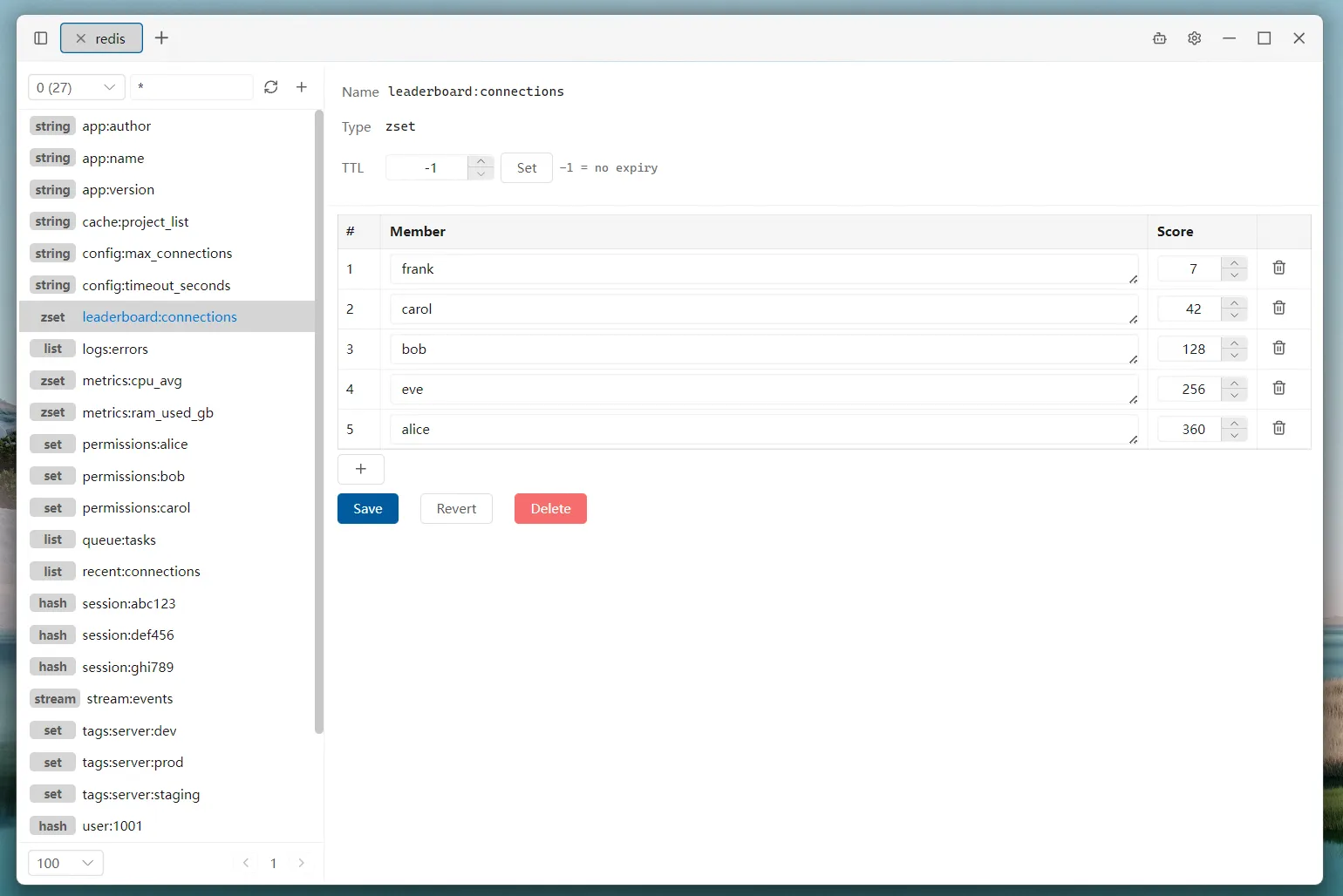1343x896 pixels.
Task: Expand the page size dropdown showing 100
Action: coord(66,863)
